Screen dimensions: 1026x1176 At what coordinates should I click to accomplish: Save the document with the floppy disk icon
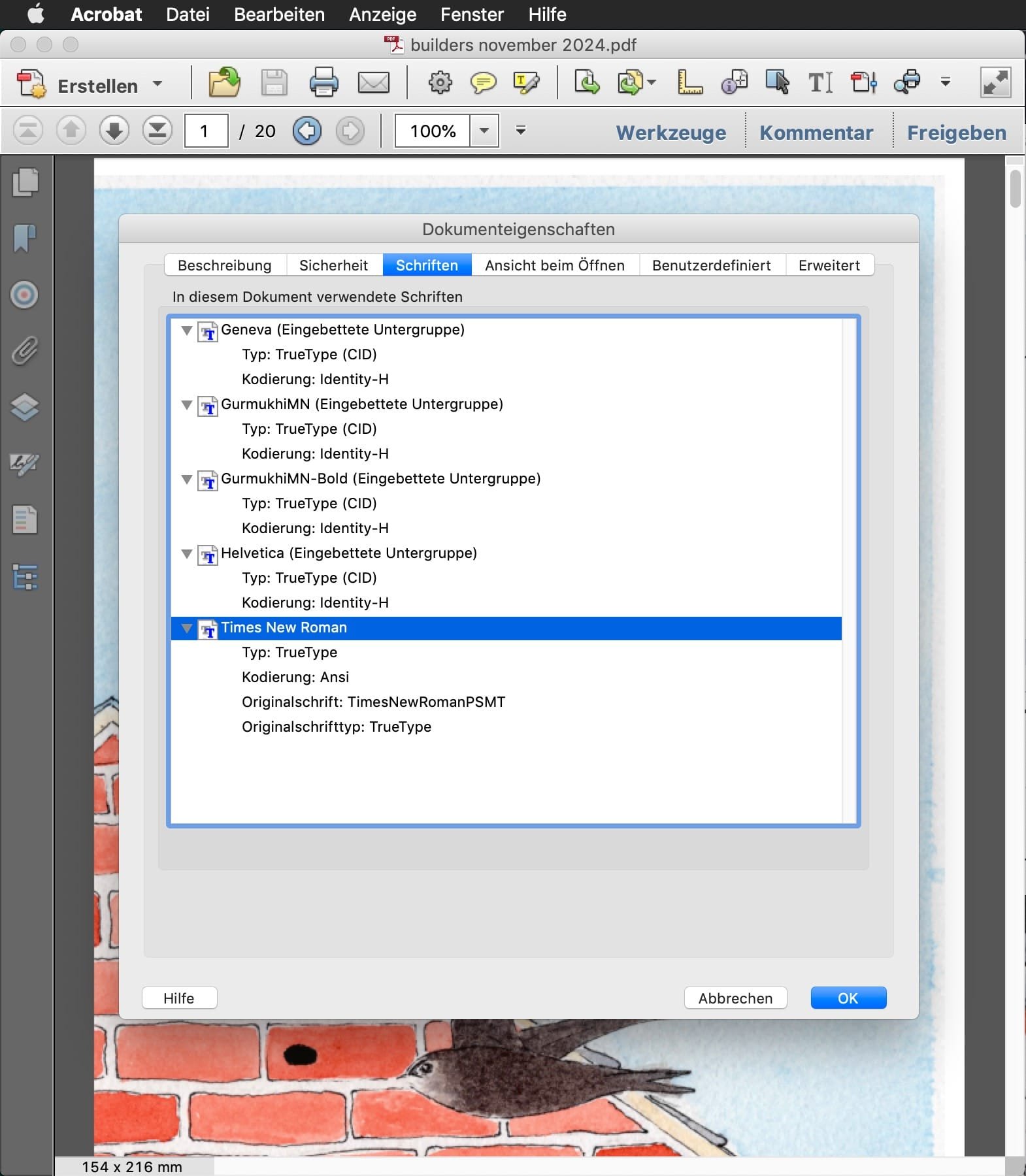[x=274, y=83]
